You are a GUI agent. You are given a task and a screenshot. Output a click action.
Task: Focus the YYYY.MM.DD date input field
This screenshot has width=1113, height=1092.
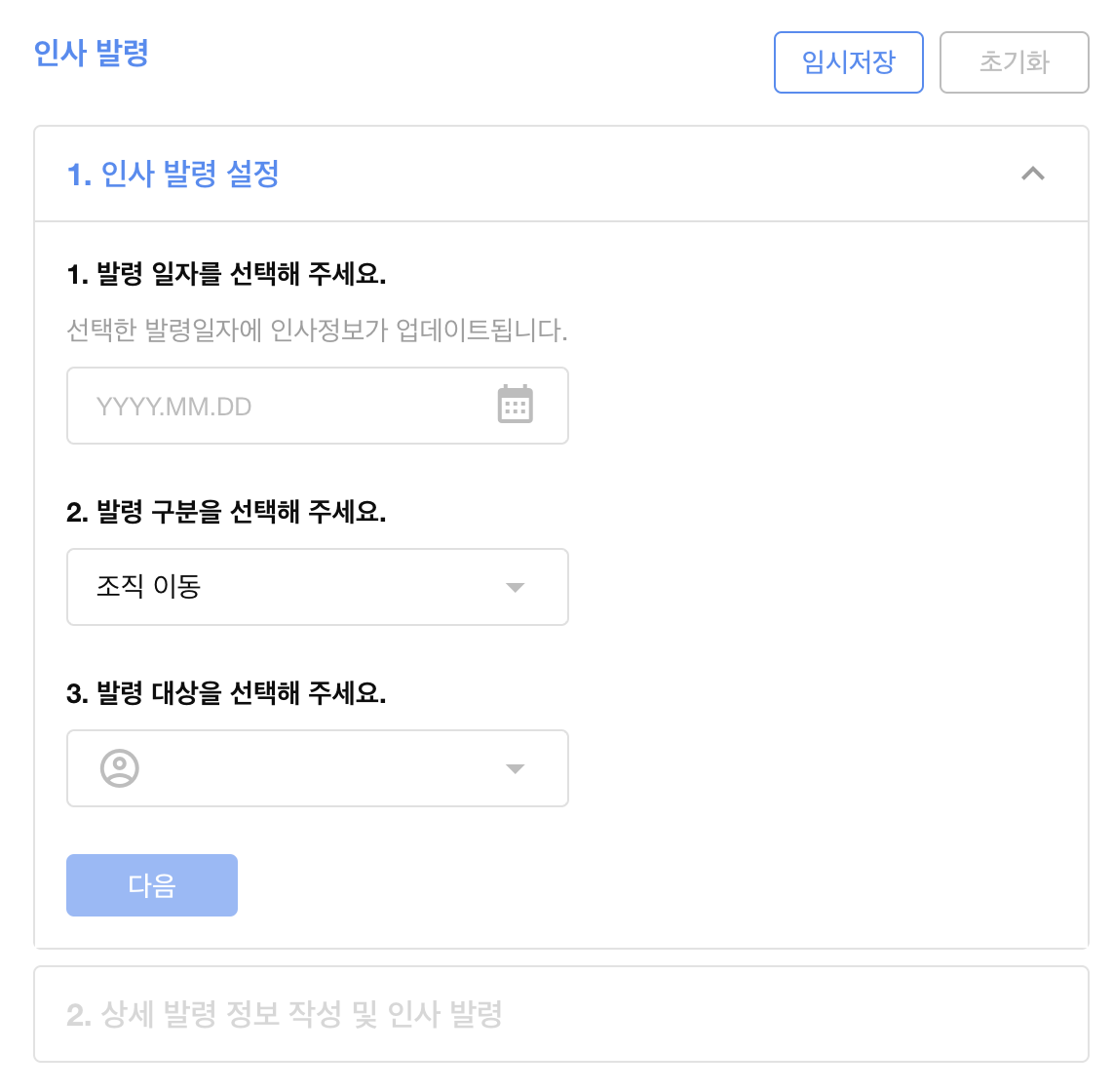318,406
